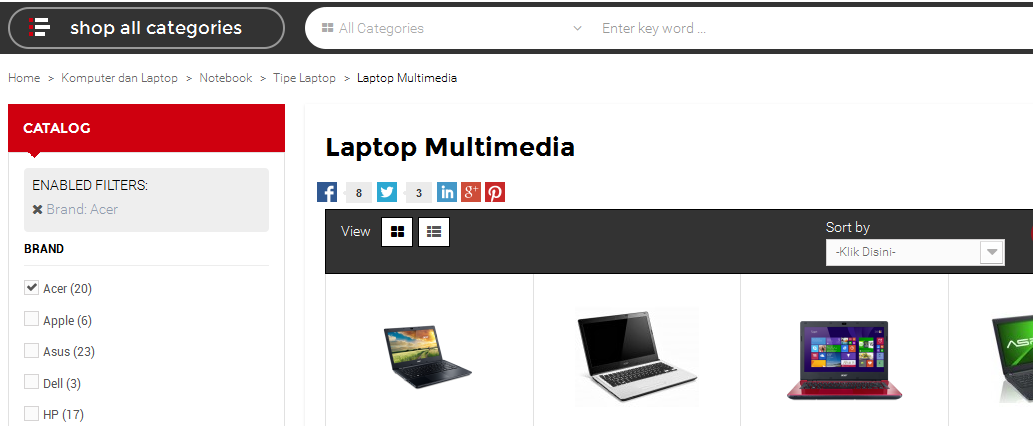Image resolution: width=1033 pixels, height=426 pixels.
Task: Go to Home breadcrumb link
Action: [24, 78]
